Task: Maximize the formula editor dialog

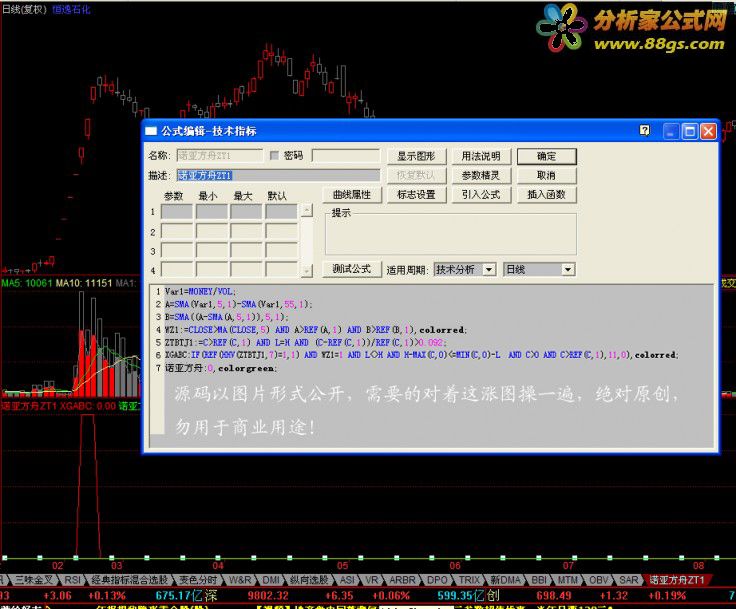Action: [690, 131]
